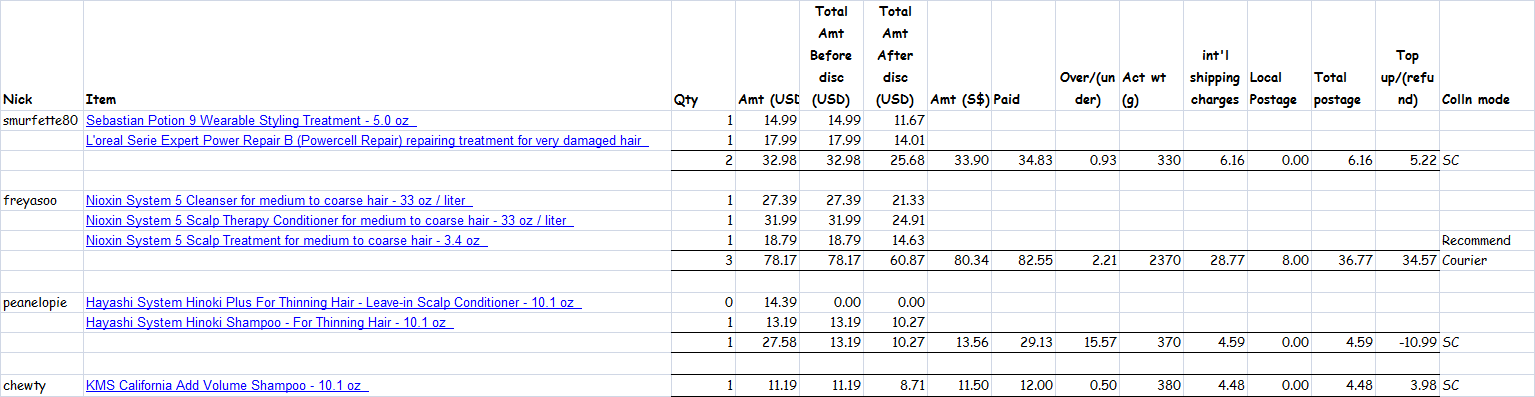Select the 34.83 Paid cell
This screenshot has height=397, width=1535.
point(1024,161)
